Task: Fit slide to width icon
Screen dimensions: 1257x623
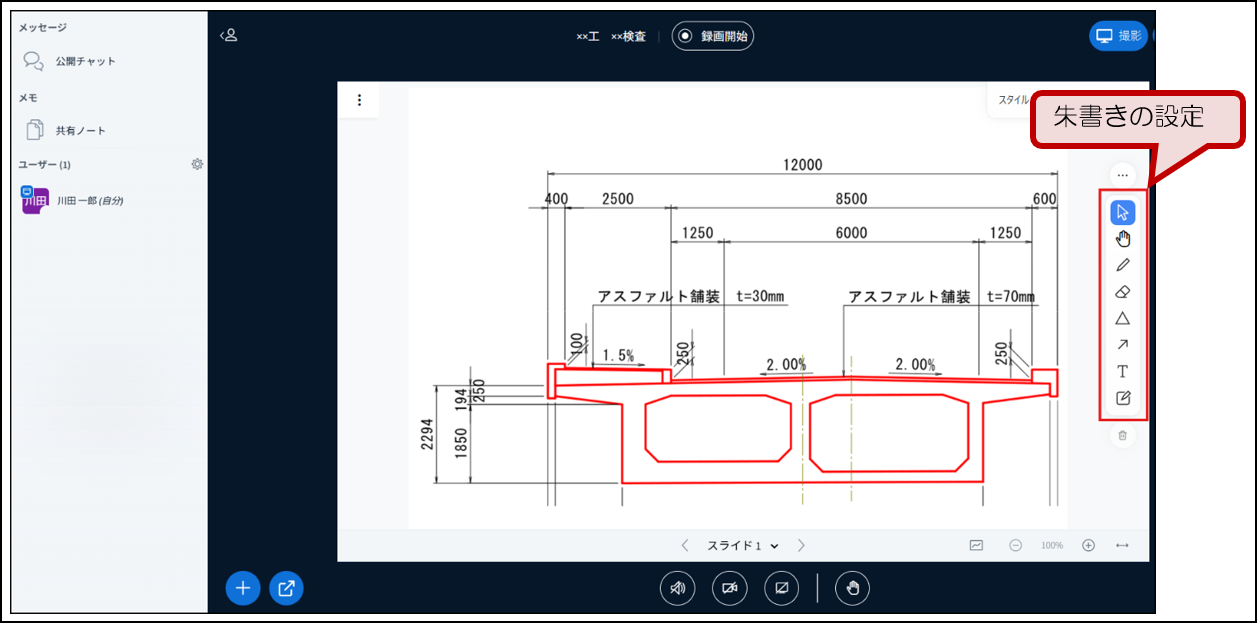Action: pos(1122,546)
